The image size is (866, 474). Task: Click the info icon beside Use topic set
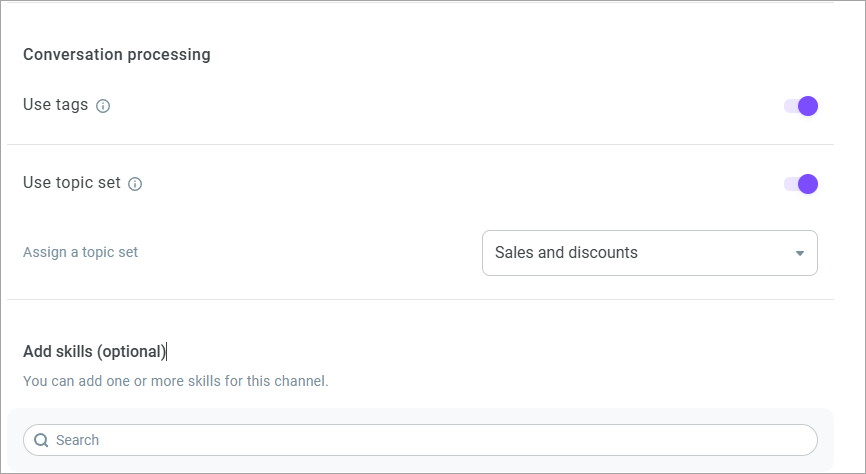point(135,184)
